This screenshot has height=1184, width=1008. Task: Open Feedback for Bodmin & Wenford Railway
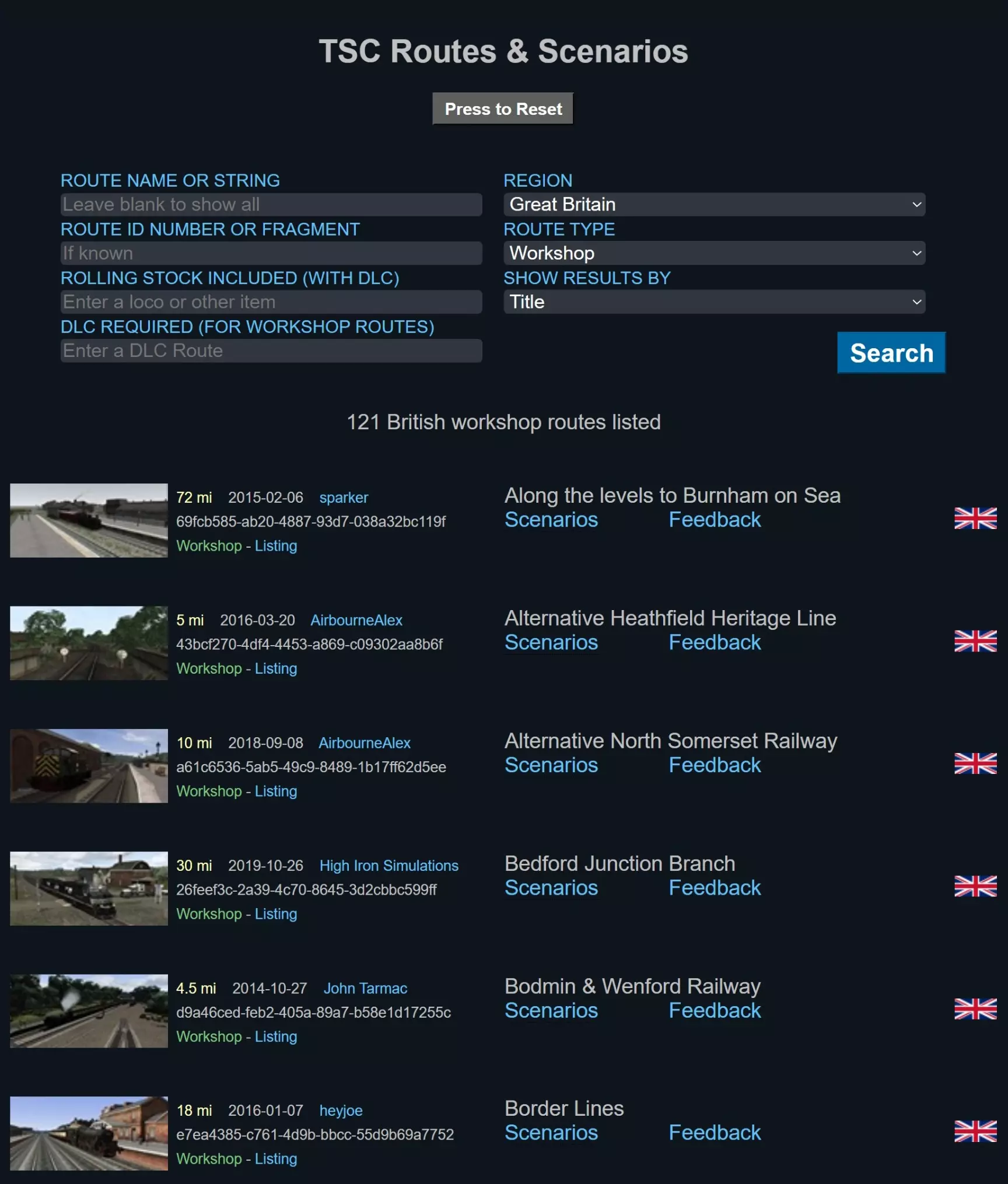(x=715, y=1010)
